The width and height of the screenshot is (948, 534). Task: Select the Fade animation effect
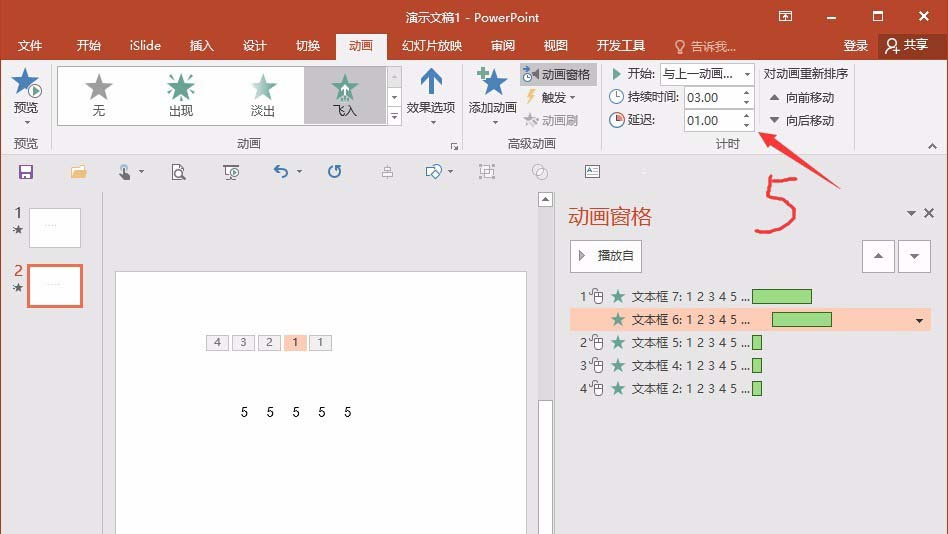point(263,95)
